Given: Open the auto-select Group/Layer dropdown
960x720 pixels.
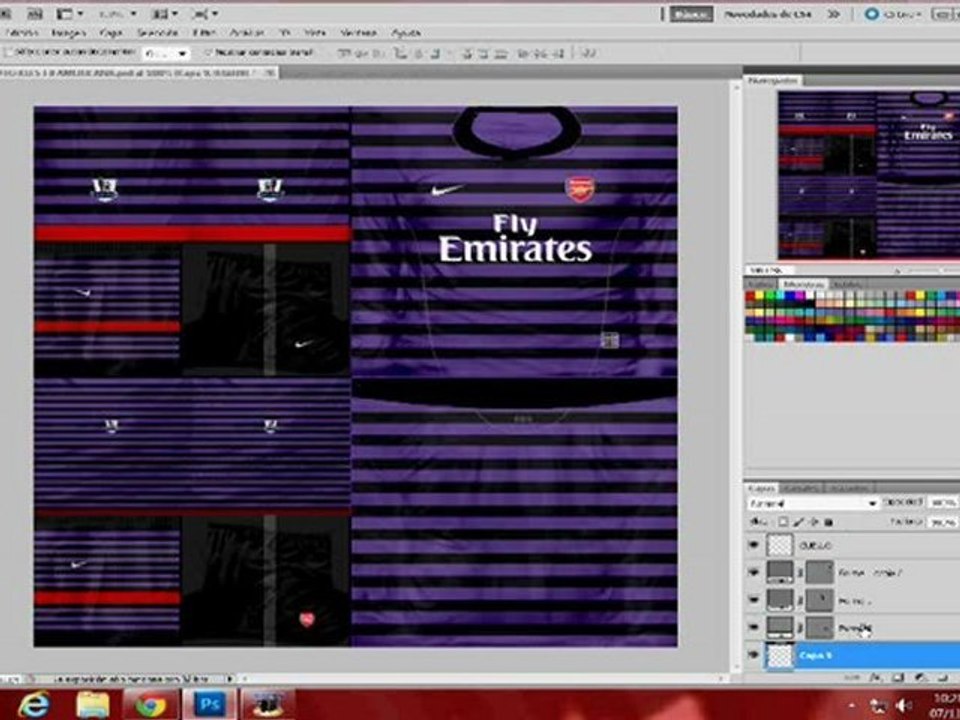Looking at the screenshot, I should tap(167, 53).
